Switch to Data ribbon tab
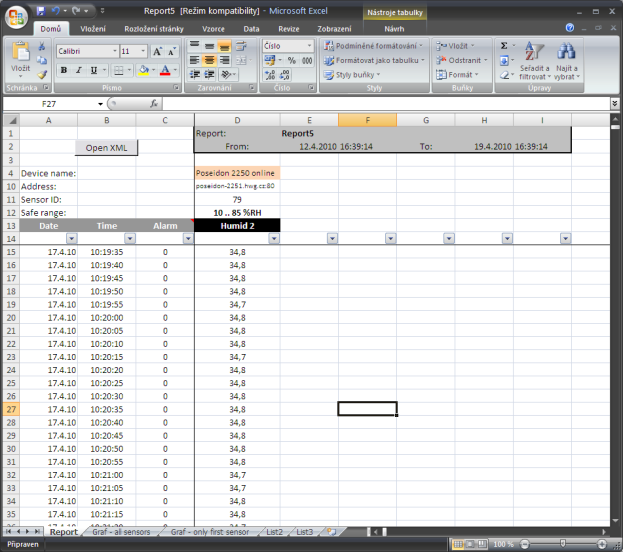This screenshot has width=623, height=552. (252, 29)
